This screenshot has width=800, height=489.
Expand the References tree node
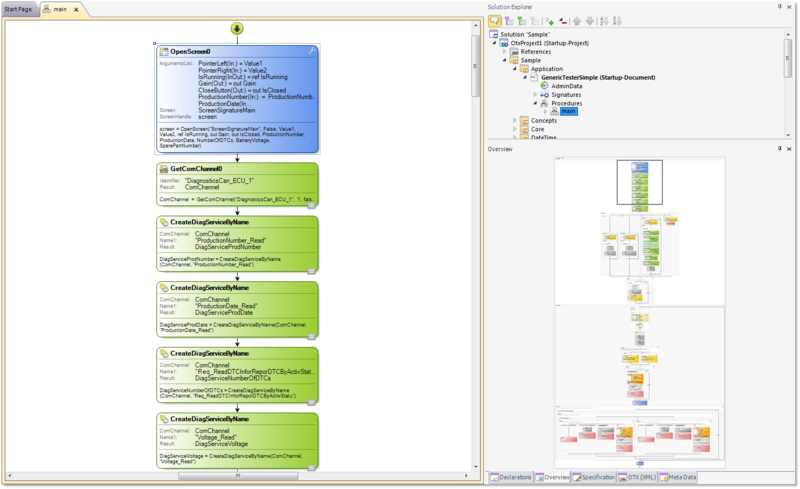[x=506, y=52]
